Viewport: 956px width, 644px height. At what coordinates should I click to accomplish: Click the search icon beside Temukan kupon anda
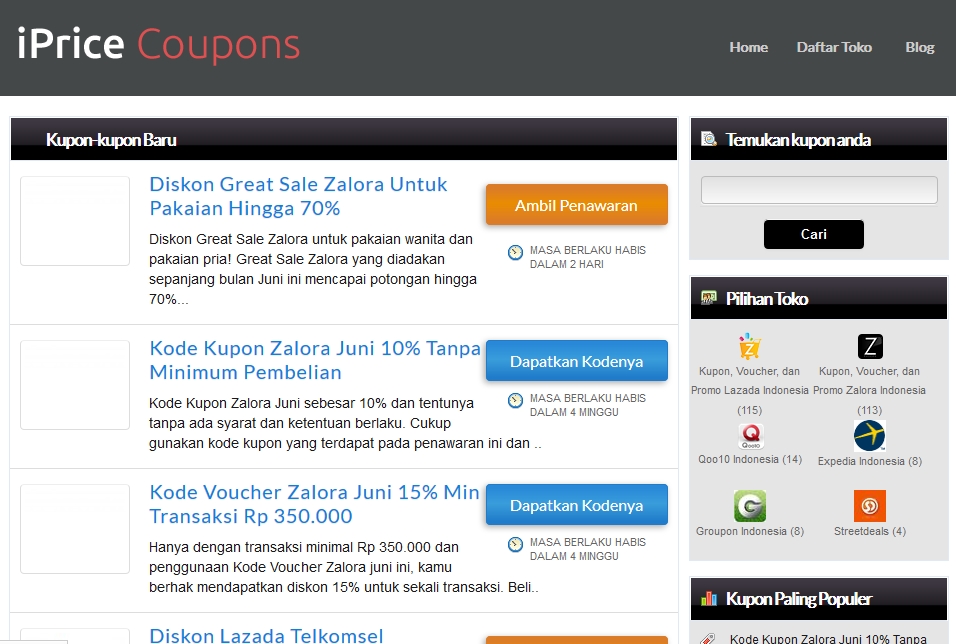(x=708, y=139)
